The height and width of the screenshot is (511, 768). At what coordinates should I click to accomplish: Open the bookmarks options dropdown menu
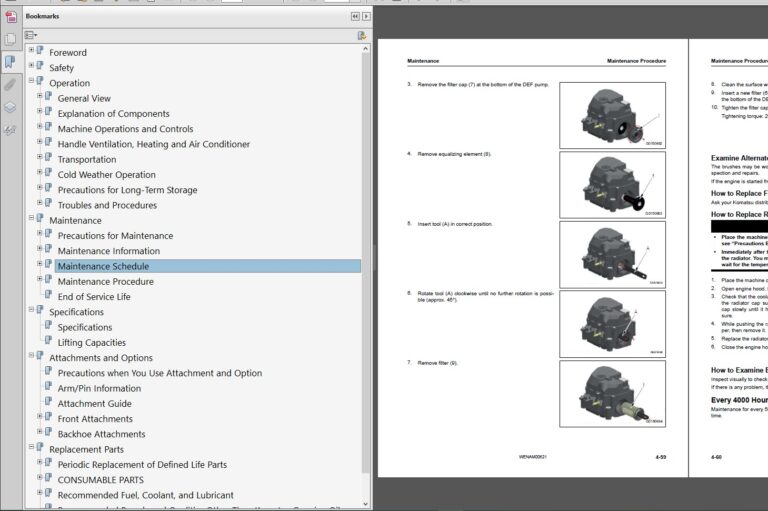(31, 35)
